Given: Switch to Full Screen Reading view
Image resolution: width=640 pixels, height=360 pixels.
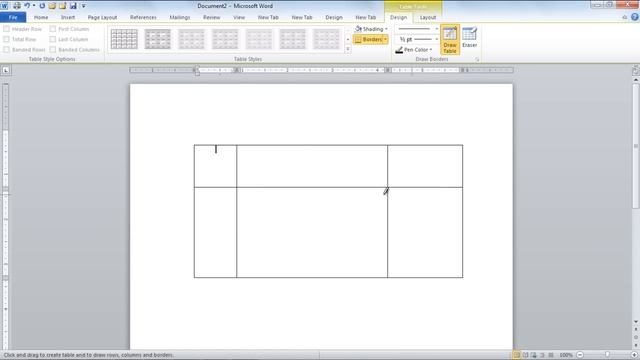Looking at the screenshot, I should pyautogui.click(x=525, y=355).
